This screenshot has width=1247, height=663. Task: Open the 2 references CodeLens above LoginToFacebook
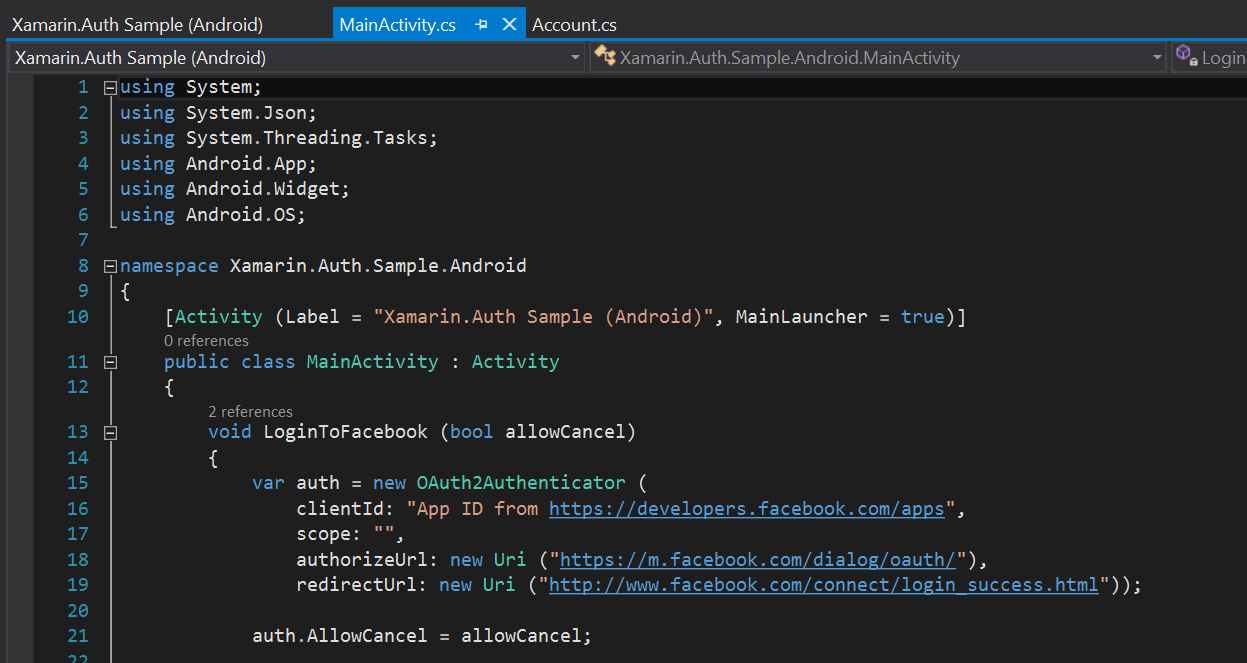250,411
